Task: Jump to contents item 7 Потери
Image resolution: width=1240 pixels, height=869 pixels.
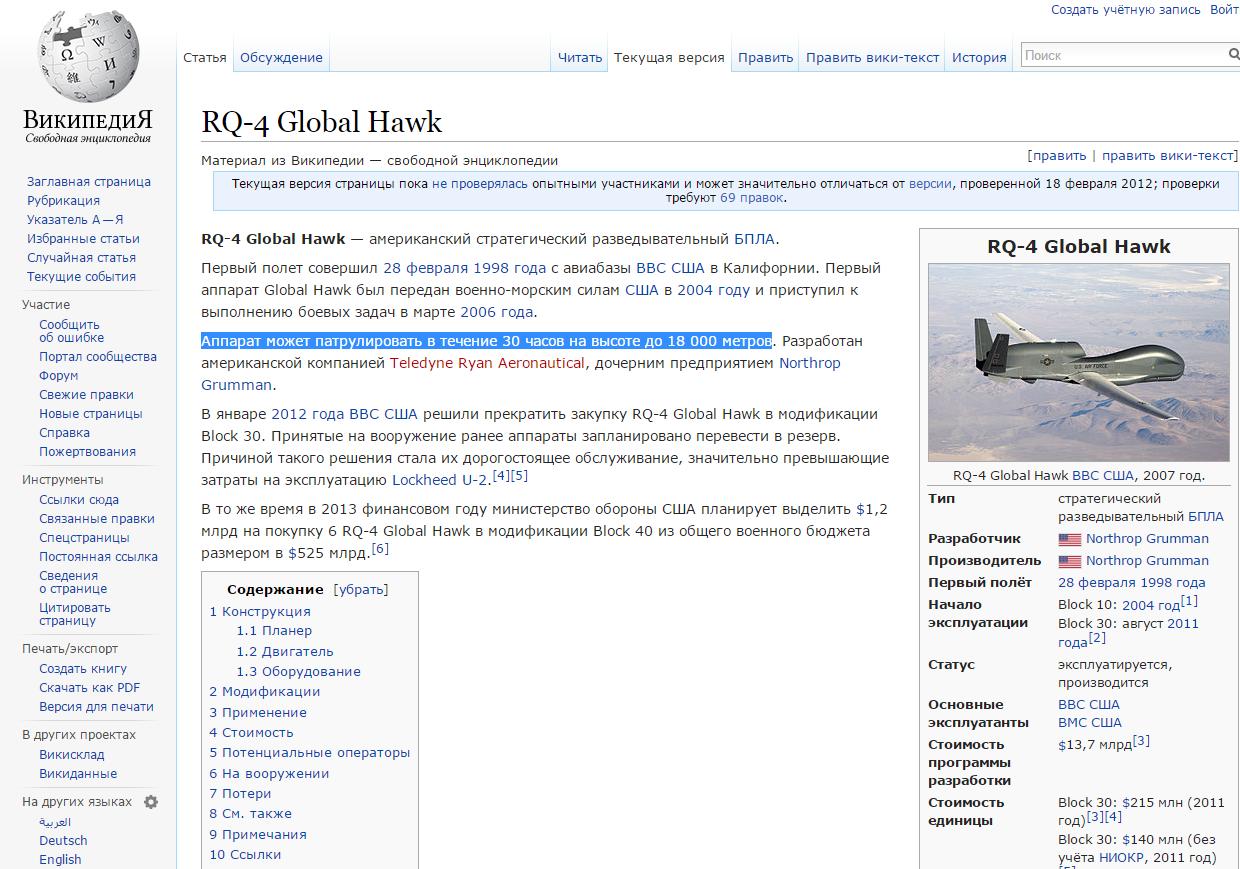Action: 241,794
